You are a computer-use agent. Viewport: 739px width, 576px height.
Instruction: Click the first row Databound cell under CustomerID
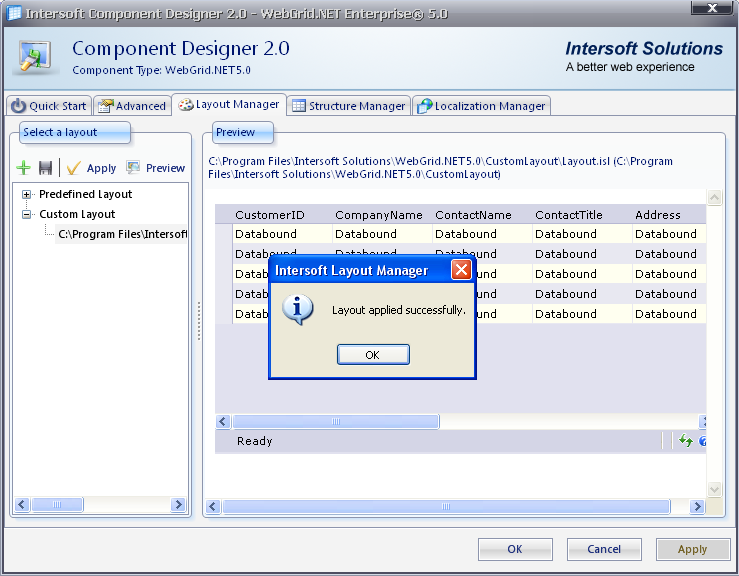(283, 234)
